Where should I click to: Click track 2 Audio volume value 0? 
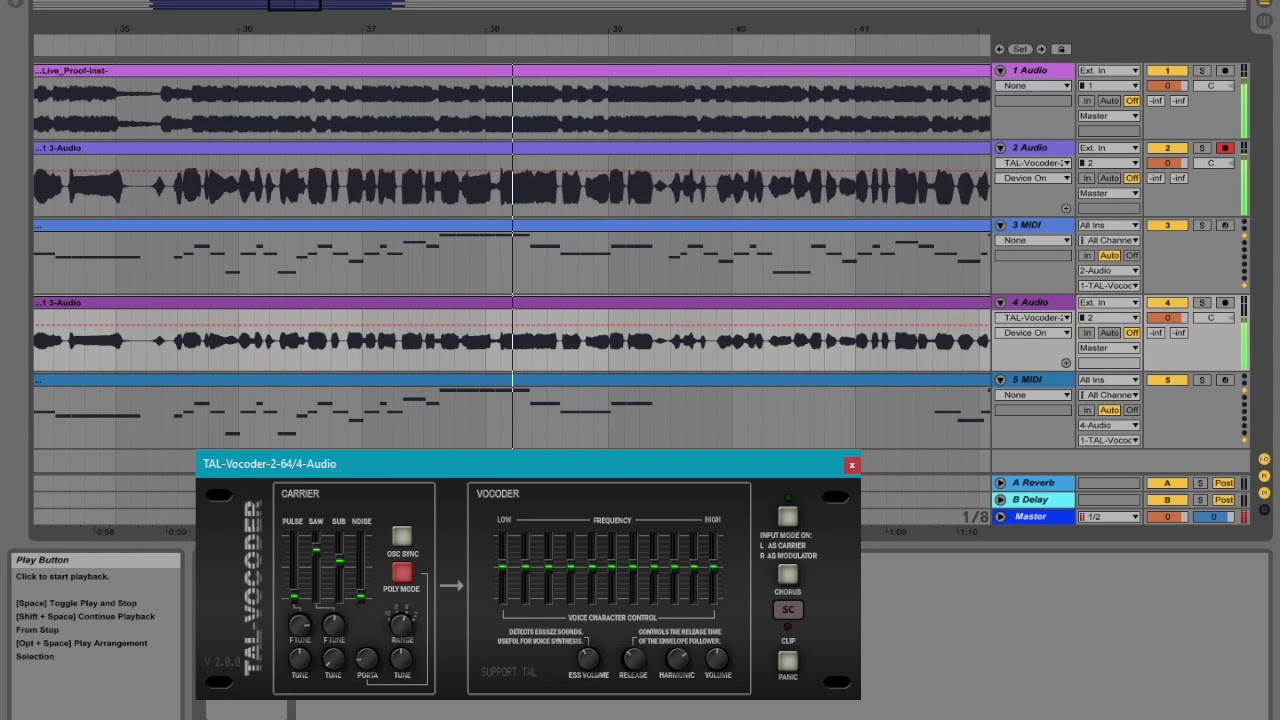(x=1166, y=163)
